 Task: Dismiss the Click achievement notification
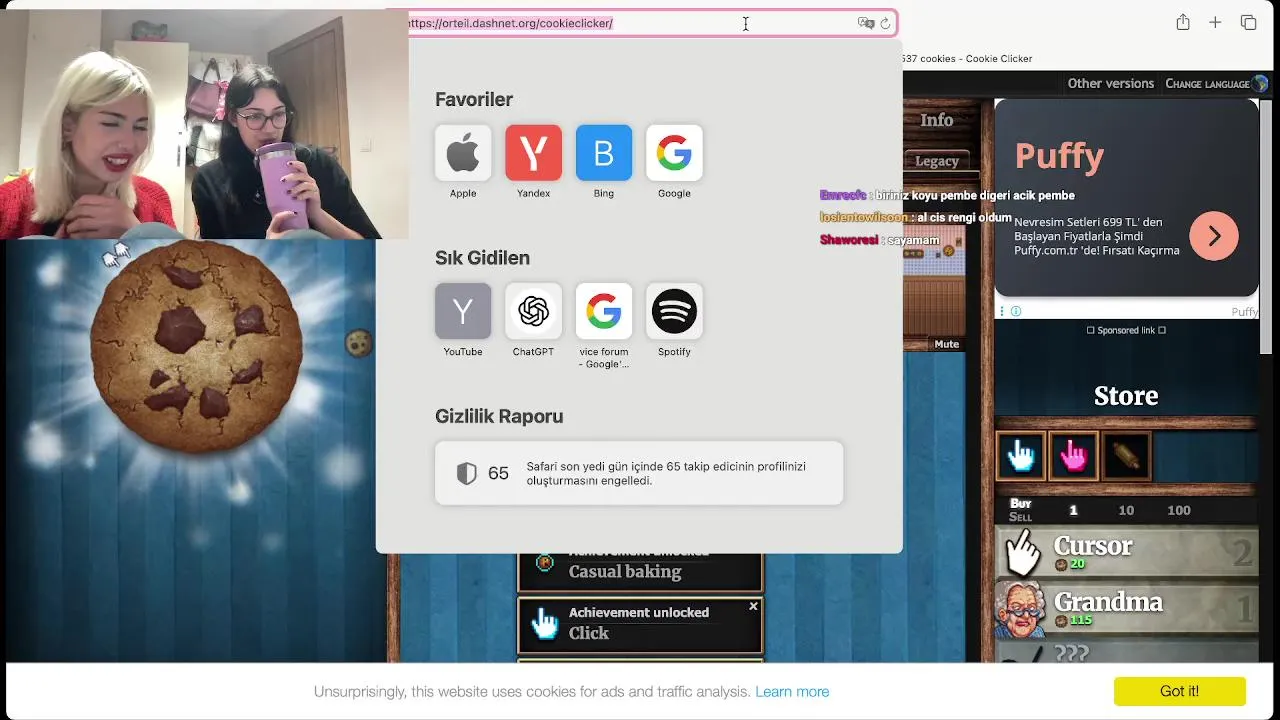click(x=753, y=606)
